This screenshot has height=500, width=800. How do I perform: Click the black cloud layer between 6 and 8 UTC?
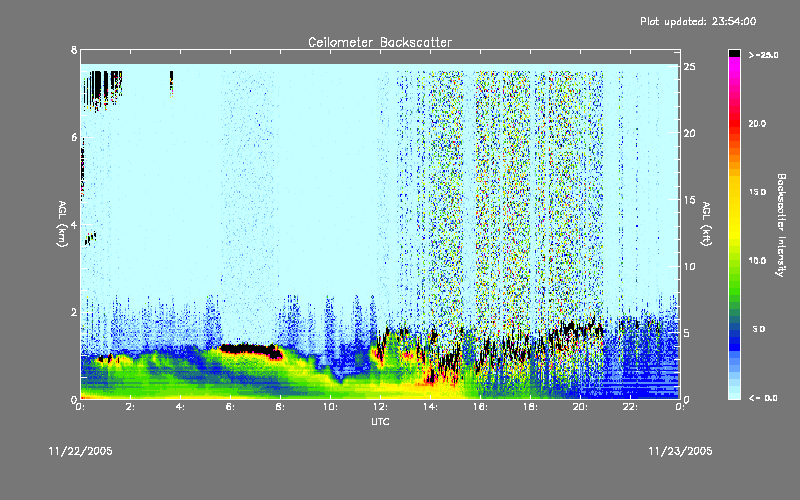pos(250,351)
